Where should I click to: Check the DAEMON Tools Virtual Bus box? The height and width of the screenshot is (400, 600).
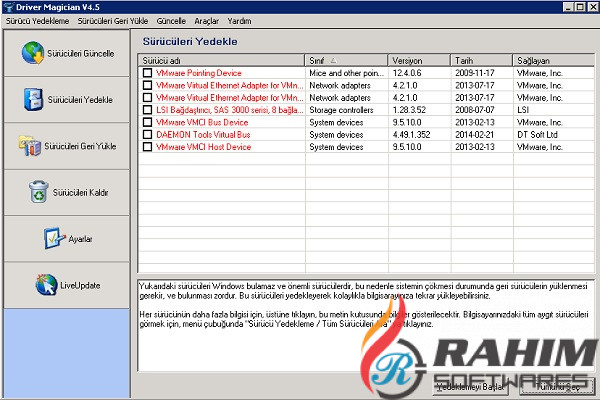pos(147,134)
